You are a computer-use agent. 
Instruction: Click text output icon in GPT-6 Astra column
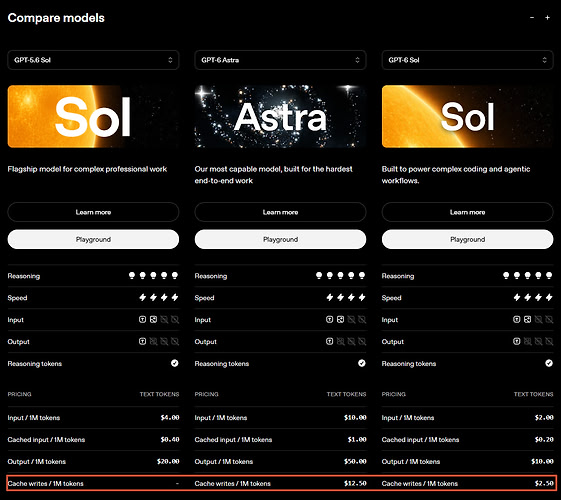[330, 341]
